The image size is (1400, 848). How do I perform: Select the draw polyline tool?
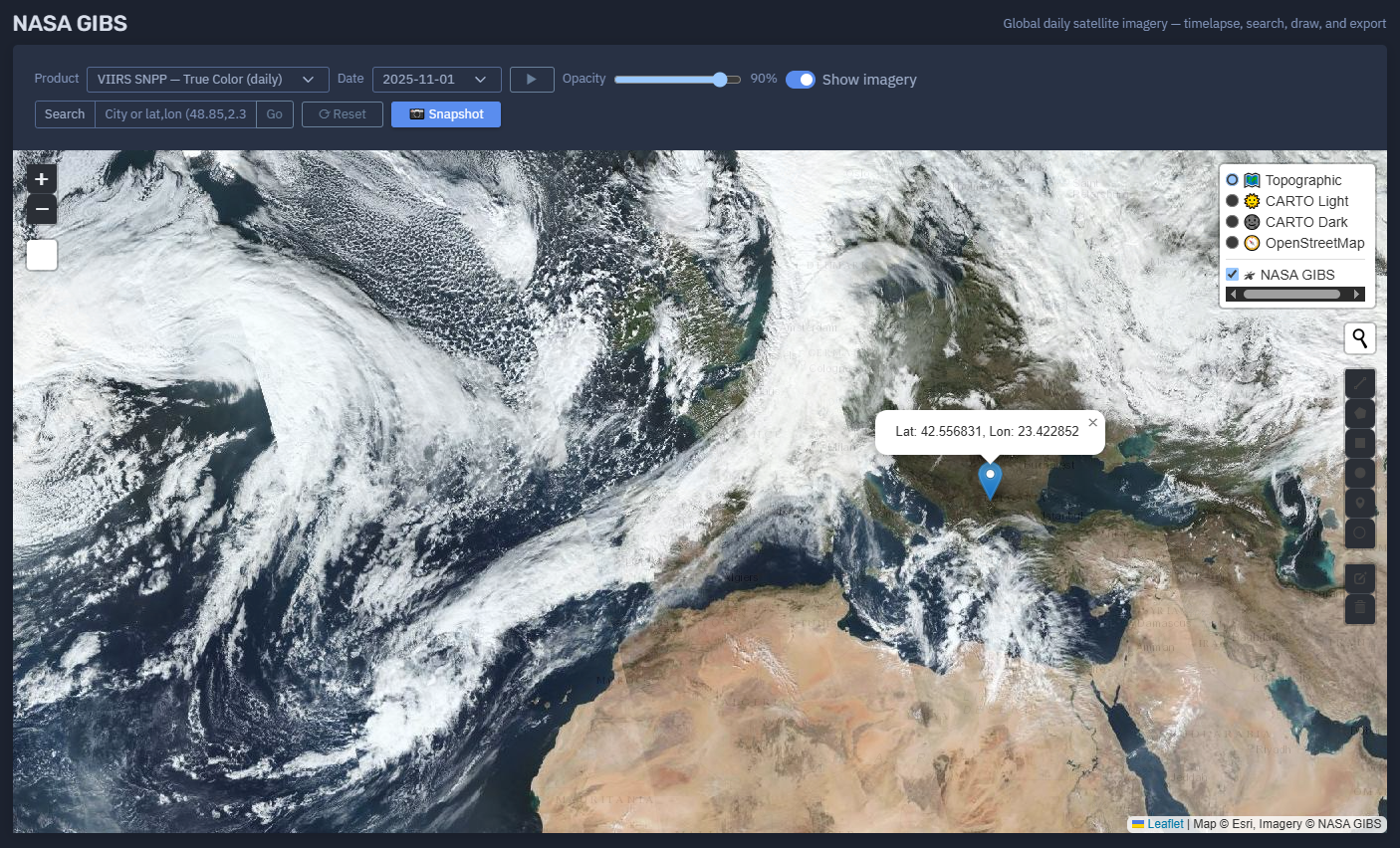click(1360, 383)
